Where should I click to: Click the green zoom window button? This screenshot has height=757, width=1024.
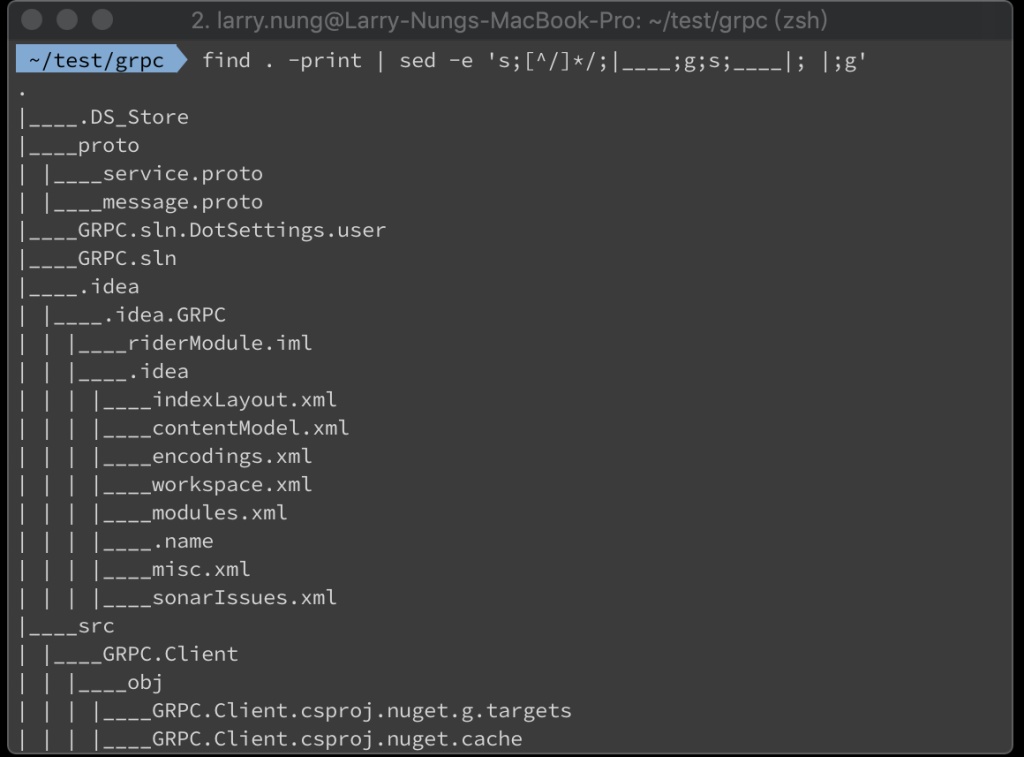point(102,20)
